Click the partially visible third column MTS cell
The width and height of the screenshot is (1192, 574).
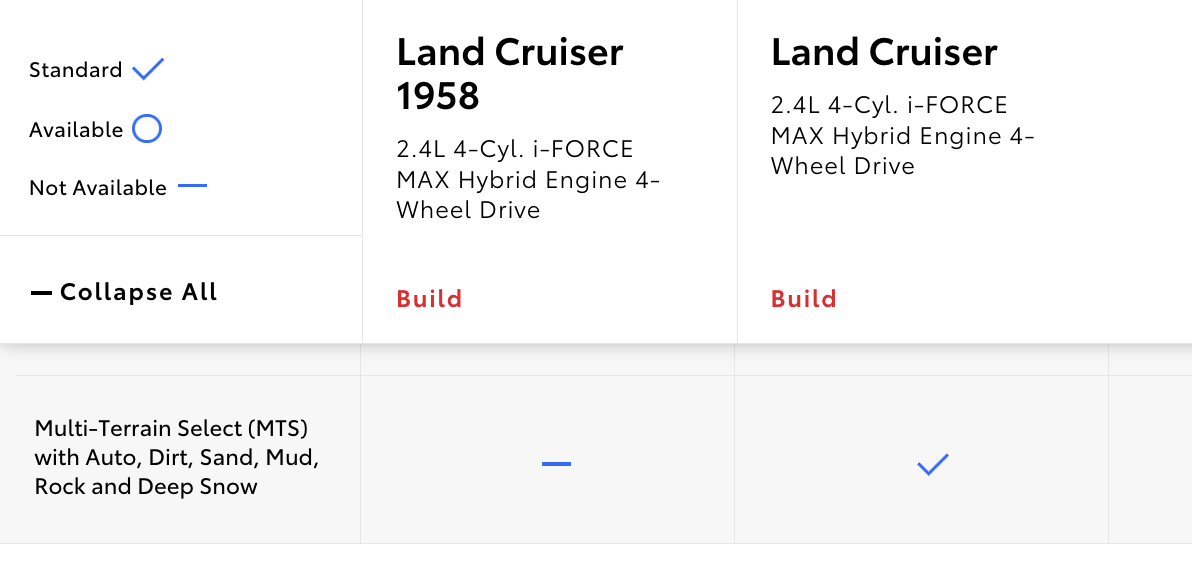tap(1150, 459)
